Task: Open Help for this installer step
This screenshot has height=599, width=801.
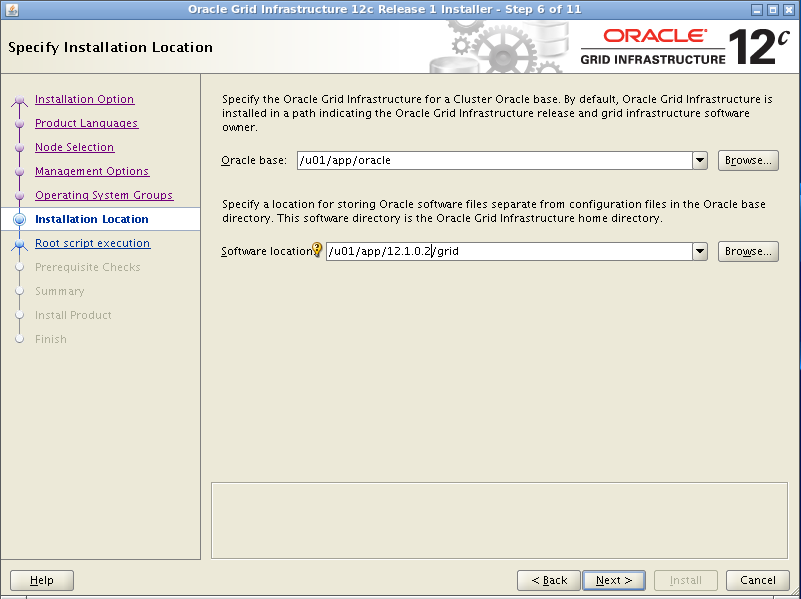Action: pyautogui.click(x=41, y=580)
